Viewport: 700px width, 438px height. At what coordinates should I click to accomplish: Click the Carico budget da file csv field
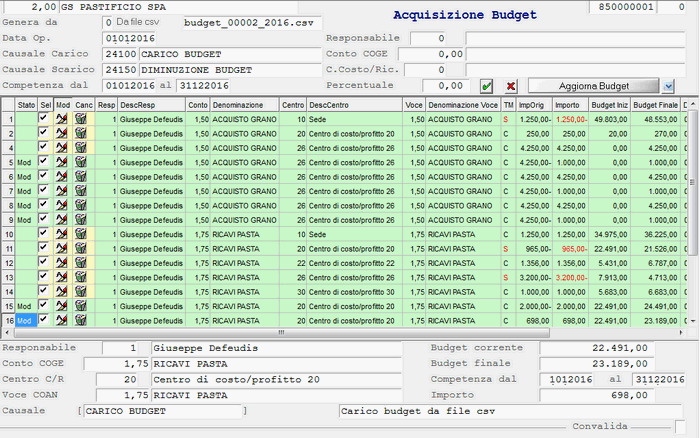[510, 411]
